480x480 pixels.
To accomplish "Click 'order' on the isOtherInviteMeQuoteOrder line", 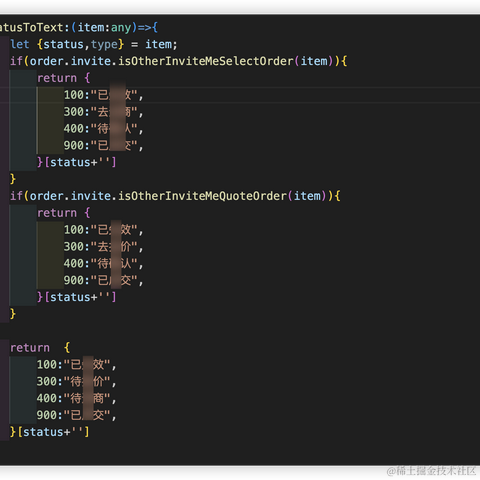I will 47,196.
